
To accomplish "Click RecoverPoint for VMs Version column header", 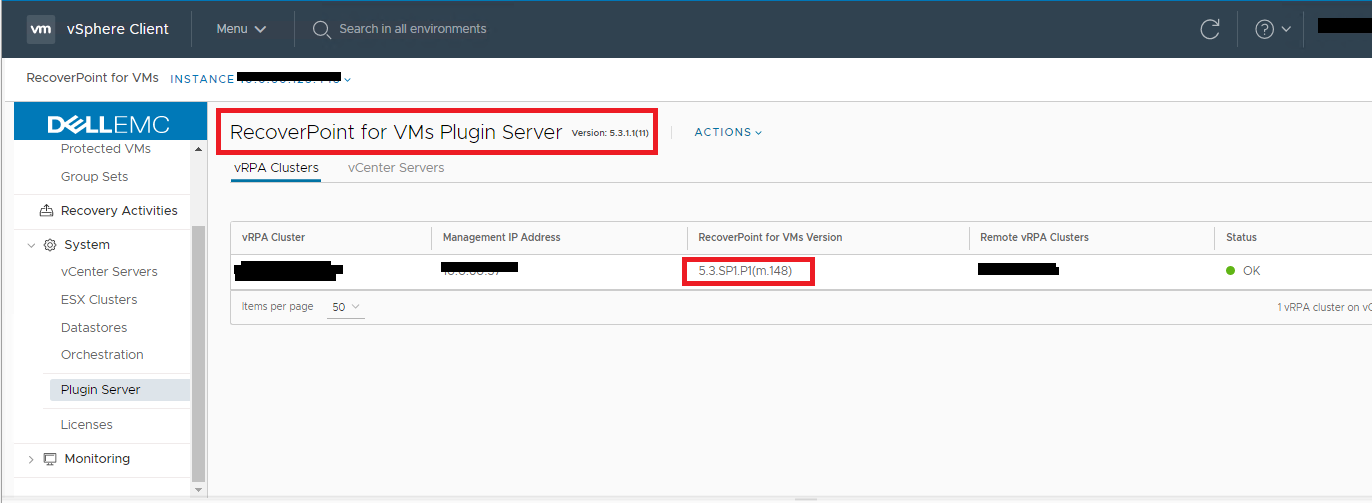I will [770, 238].
